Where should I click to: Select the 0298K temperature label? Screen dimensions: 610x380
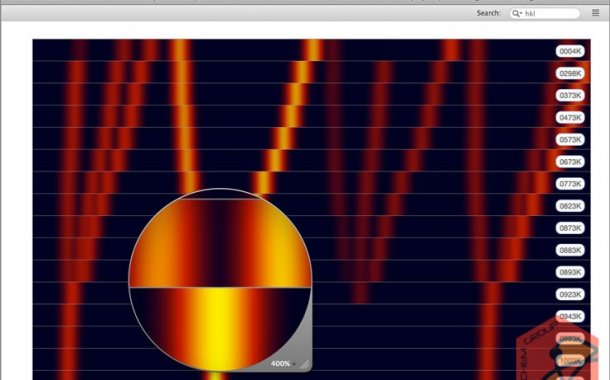coord(570,73)
